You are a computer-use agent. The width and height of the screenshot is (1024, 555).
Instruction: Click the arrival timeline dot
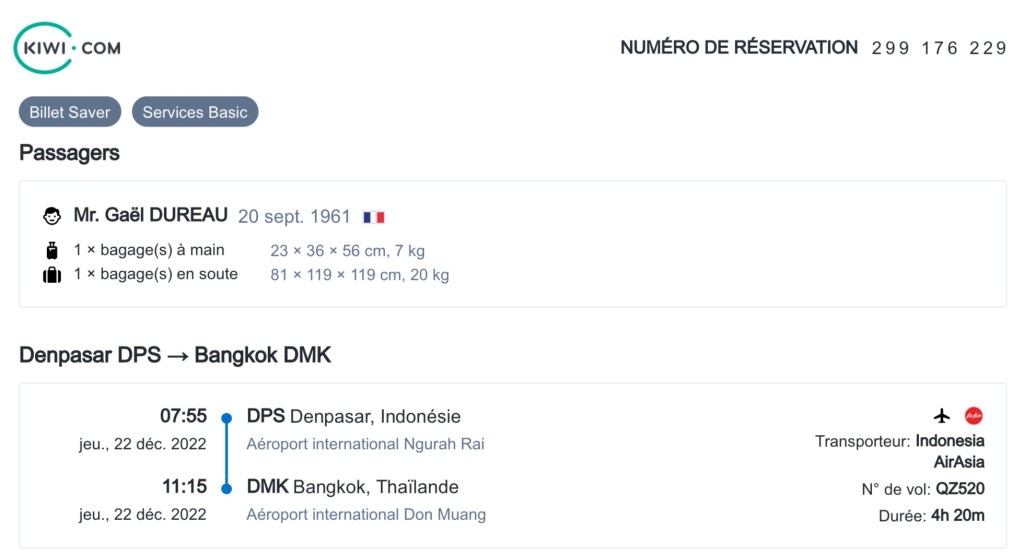pyautogui.click(x=227, y=488)
